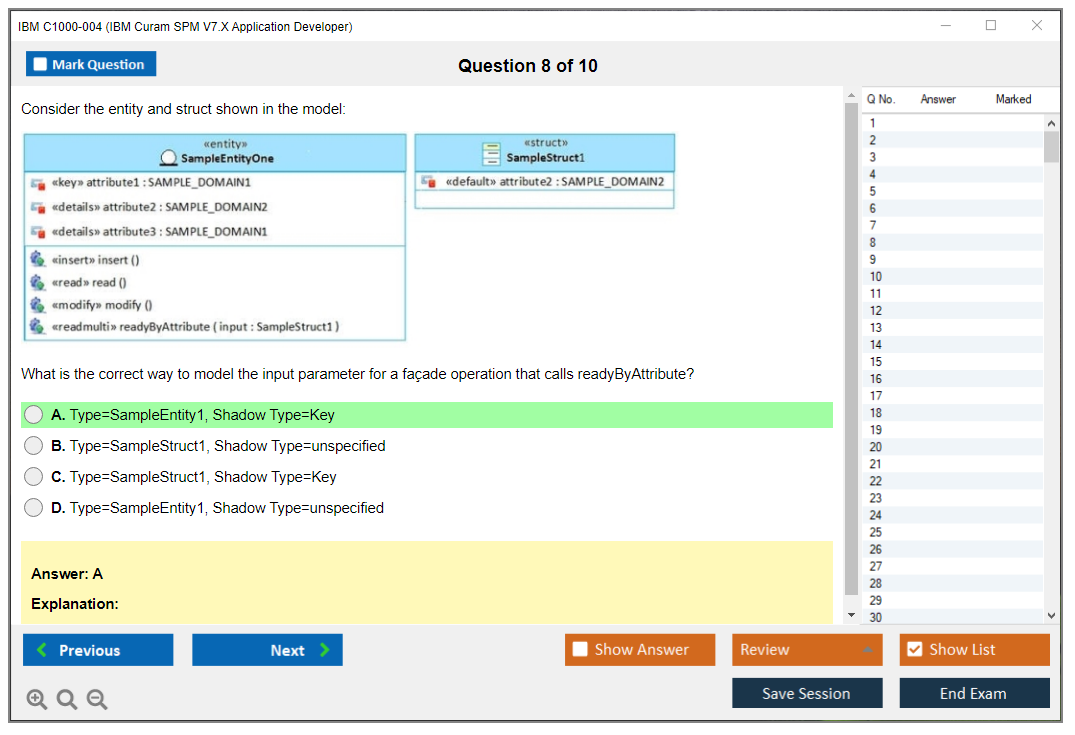
Task: Click the zoom reset magnifier icon
Action: [x=67, y=700]
